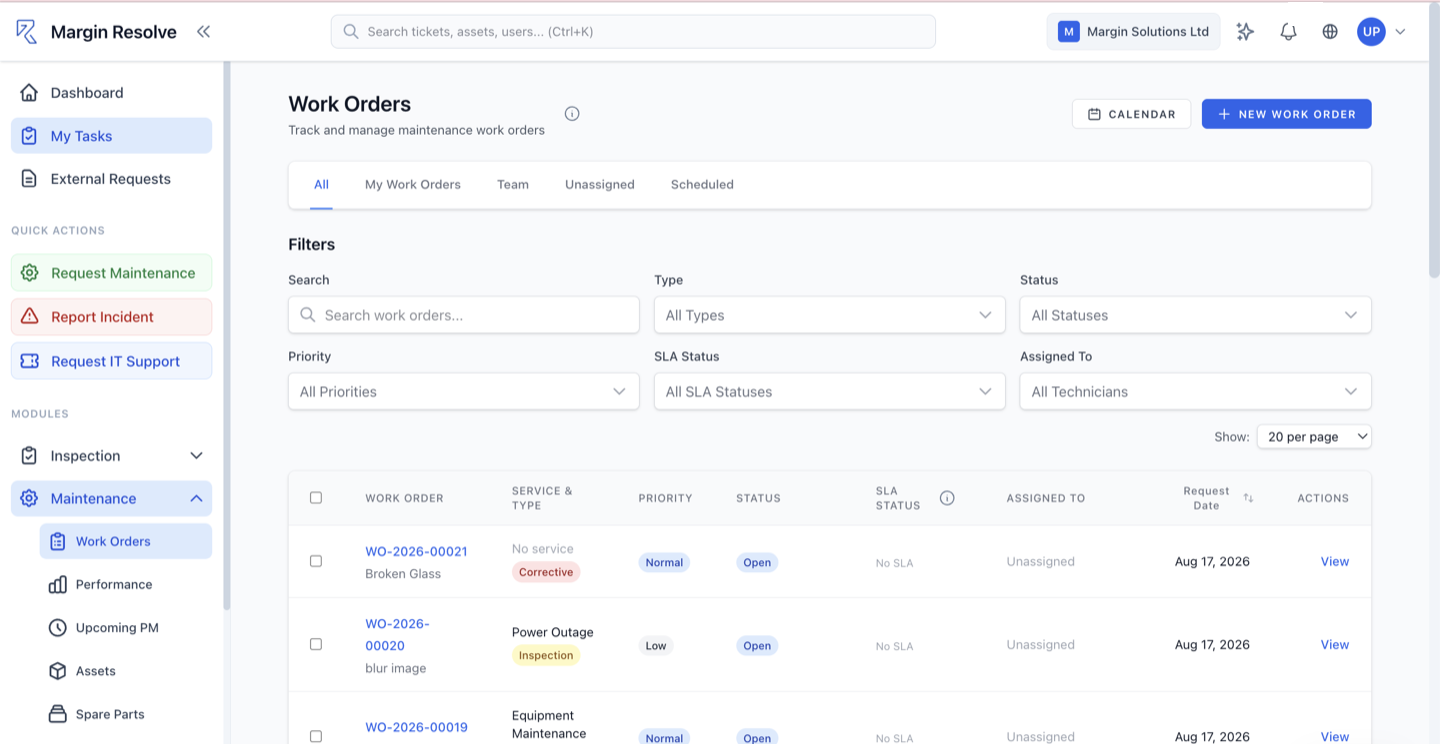Click the Report Incident warning triangle icon
This screenshot has height=744, width=1440.
[x=29, y=316]
